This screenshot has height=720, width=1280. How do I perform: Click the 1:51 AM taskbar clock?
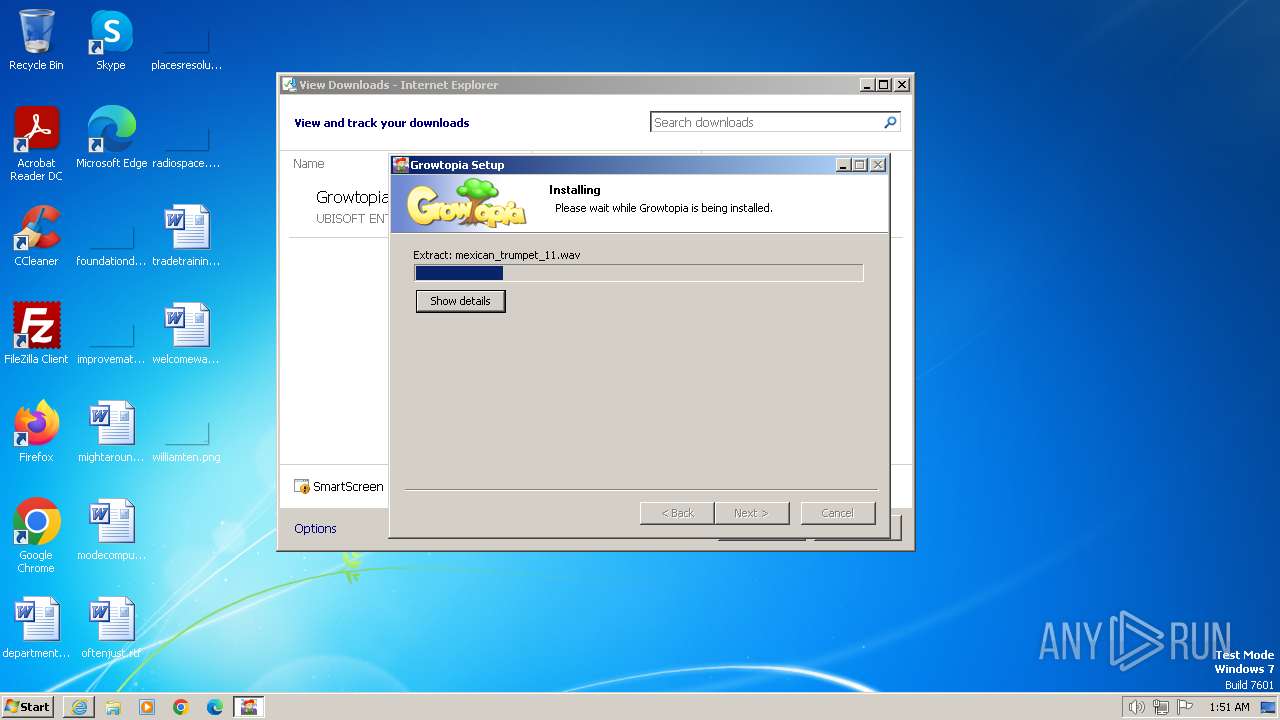(x=1229, y=707)
